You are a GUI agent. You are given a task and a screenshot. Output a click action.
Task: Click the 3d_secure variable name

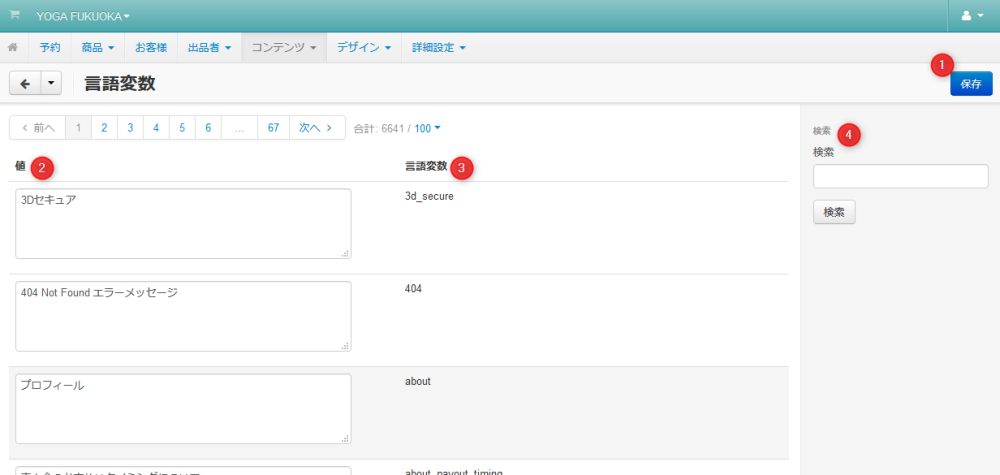tap(429, 196)
